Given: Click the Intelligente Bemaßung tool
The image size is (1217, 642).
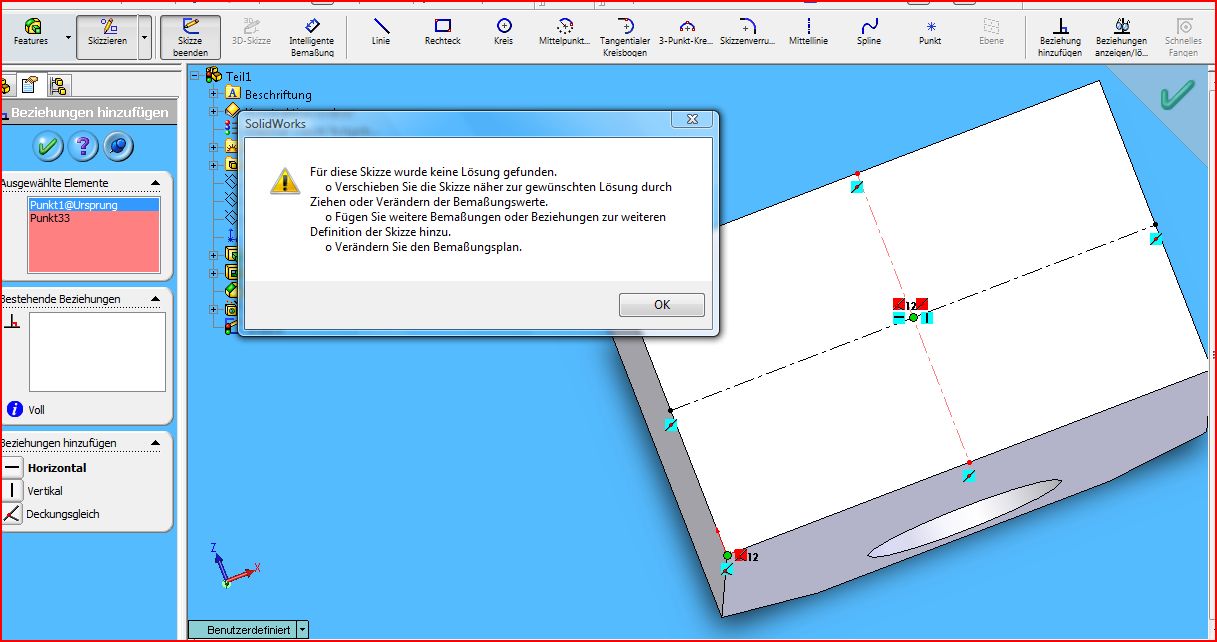Looking at the screenshot, I should click(311, 36).
